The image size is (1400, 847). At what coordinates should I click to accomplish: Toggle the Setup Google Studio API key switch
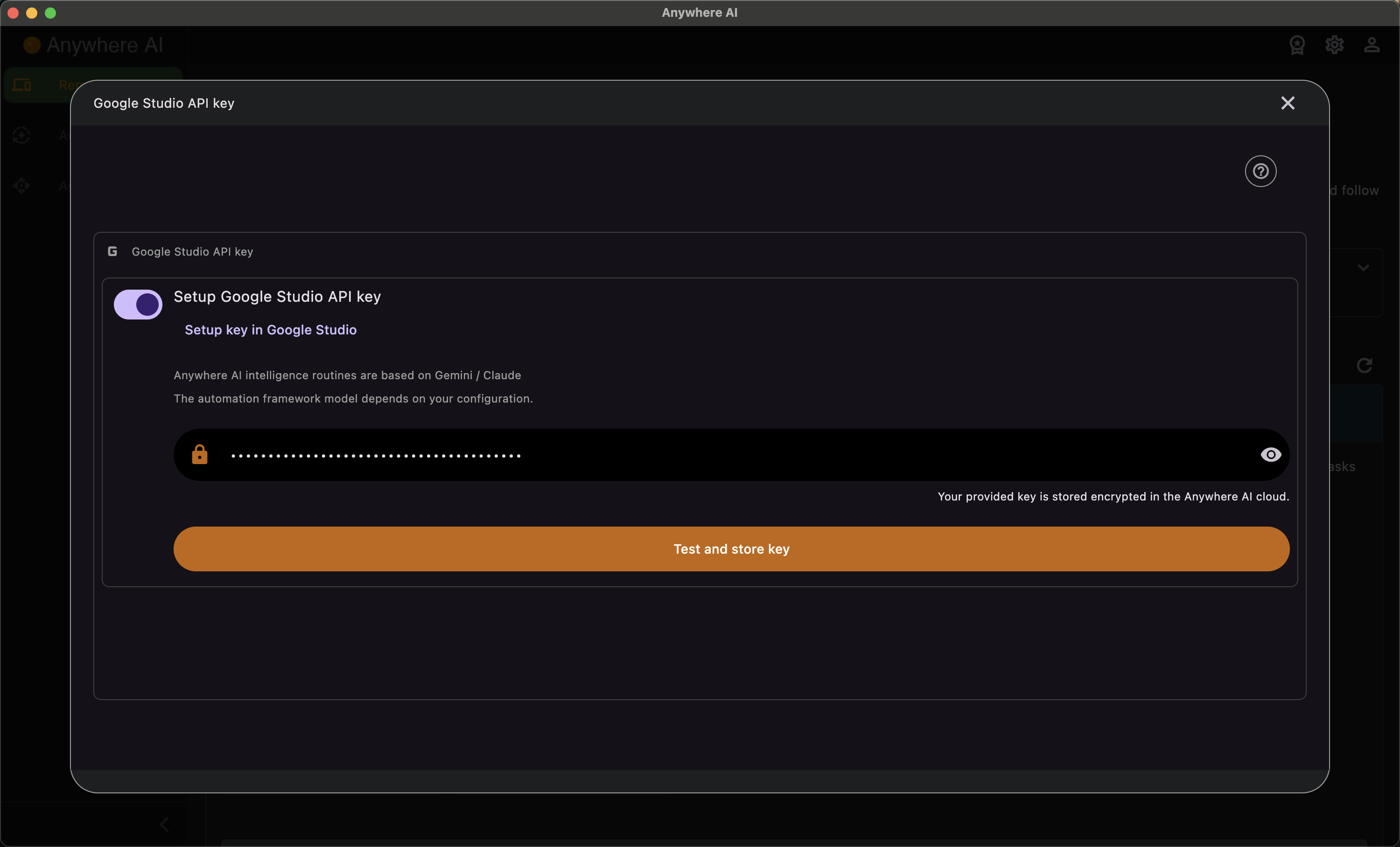click(x=138, y=305)
